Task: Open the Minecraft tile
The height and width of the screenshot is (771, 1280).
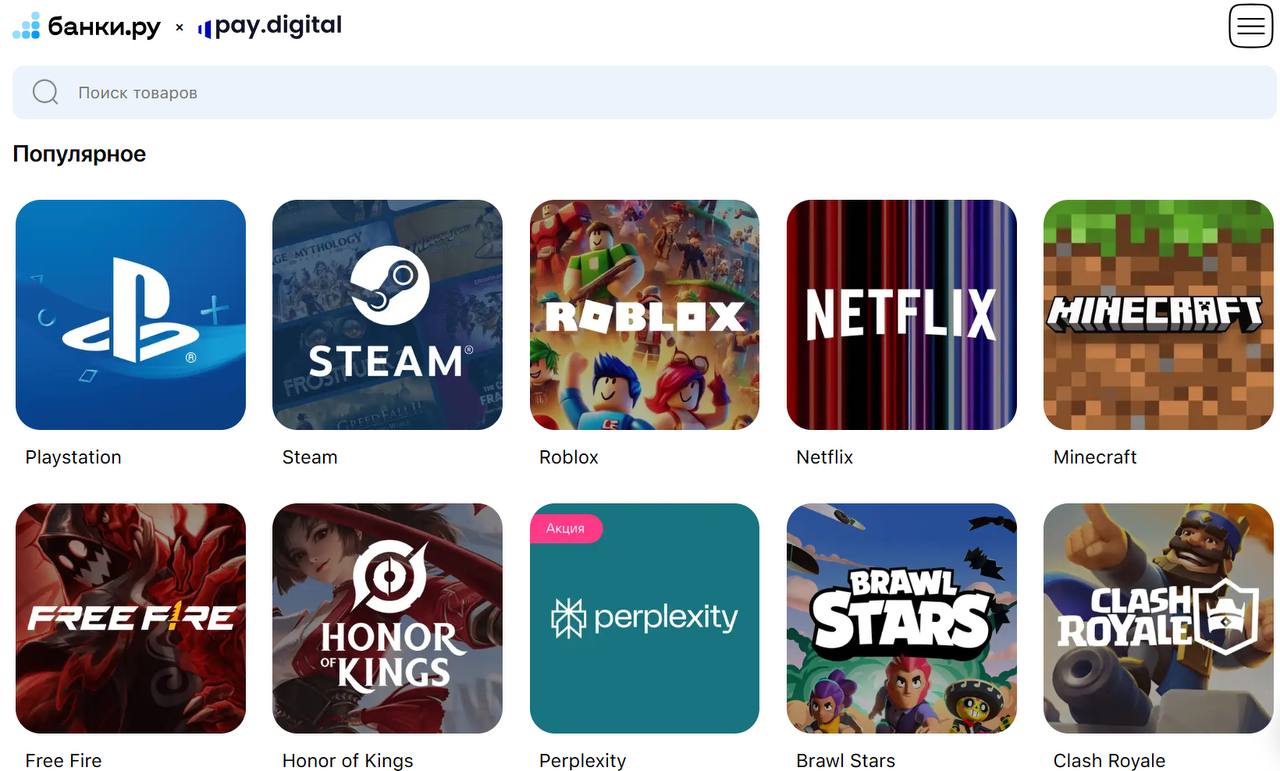Action: pos(1159,315)
